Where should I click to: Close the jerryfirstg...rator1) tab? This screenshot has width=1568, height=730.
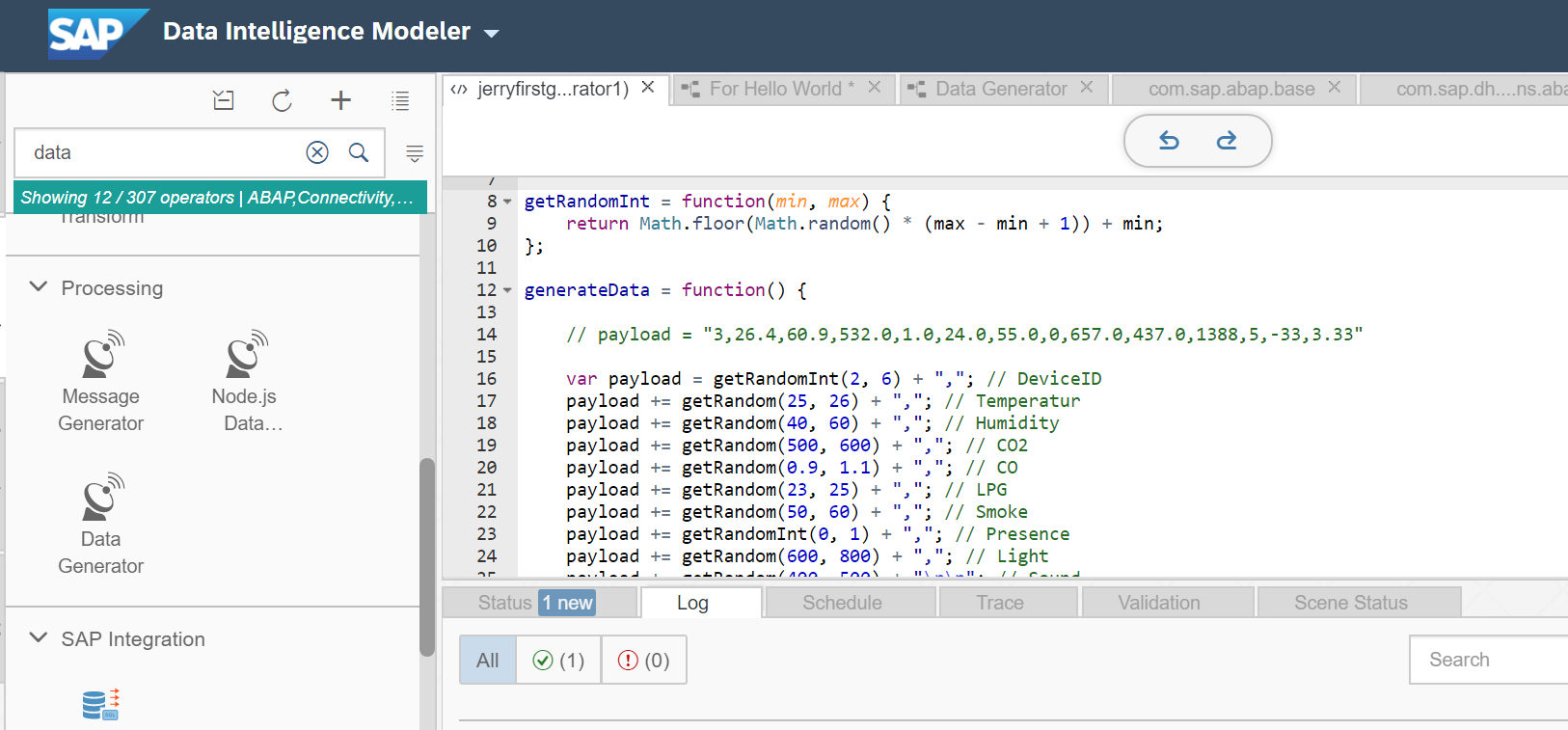[x=648, y=87]
